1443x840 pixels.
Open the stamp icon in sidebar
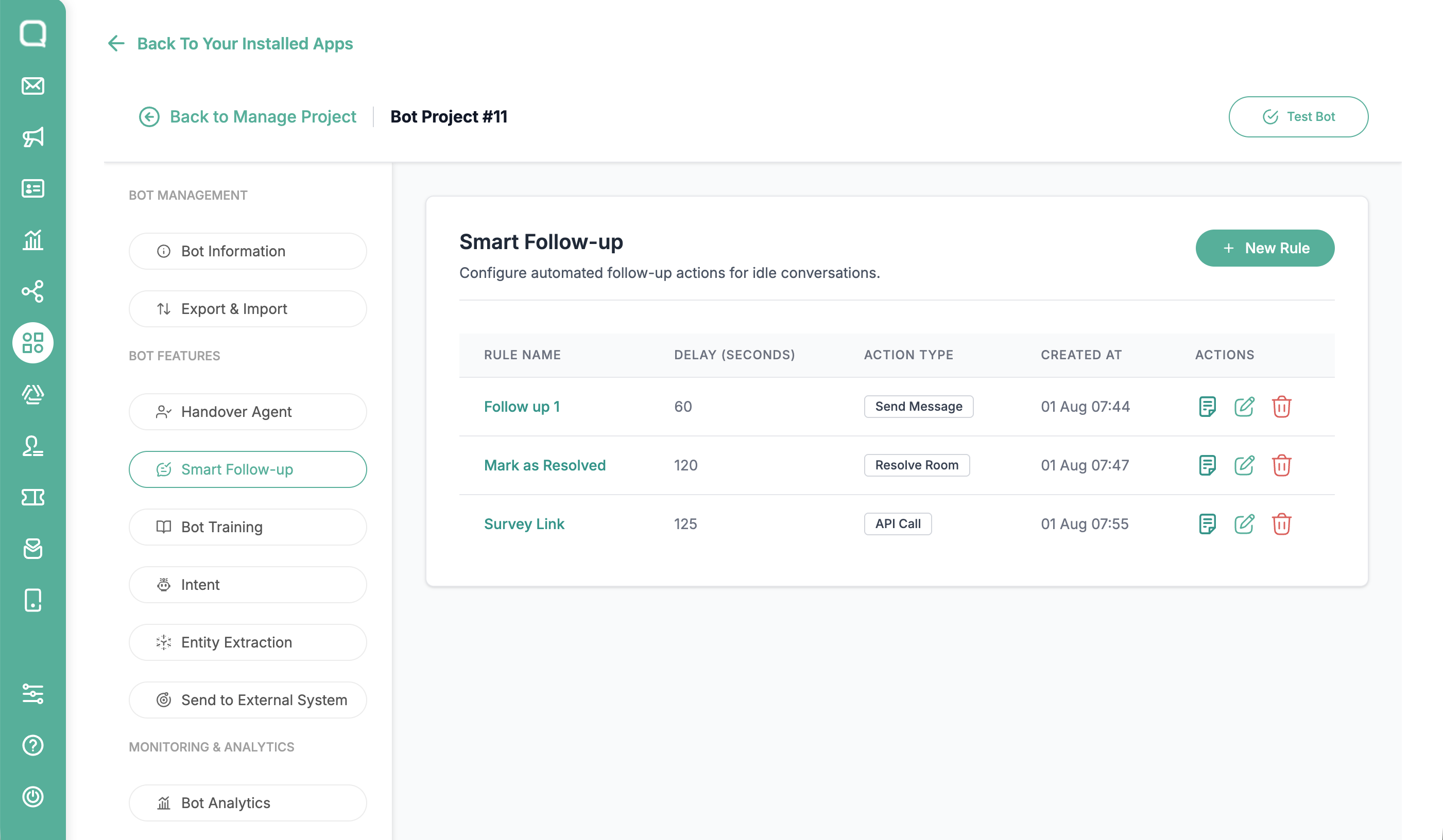32,446
